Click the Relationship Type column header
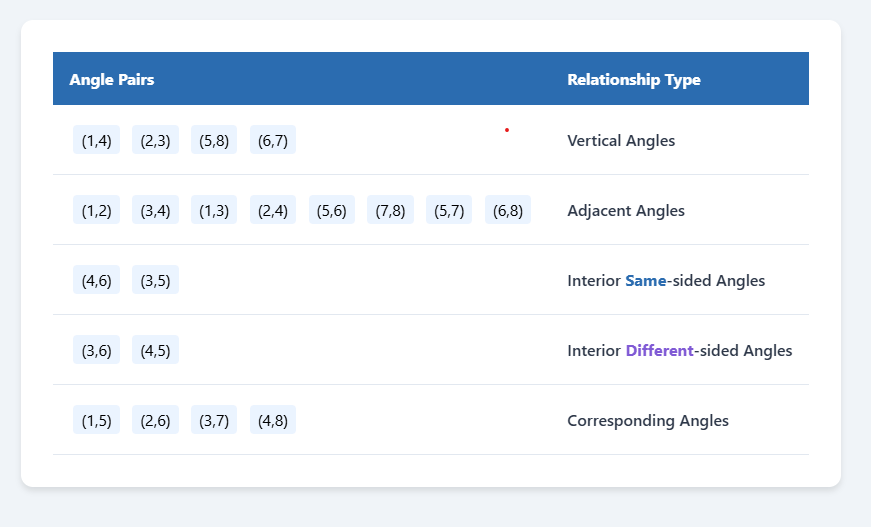871x527 pixels. (633, 80)
